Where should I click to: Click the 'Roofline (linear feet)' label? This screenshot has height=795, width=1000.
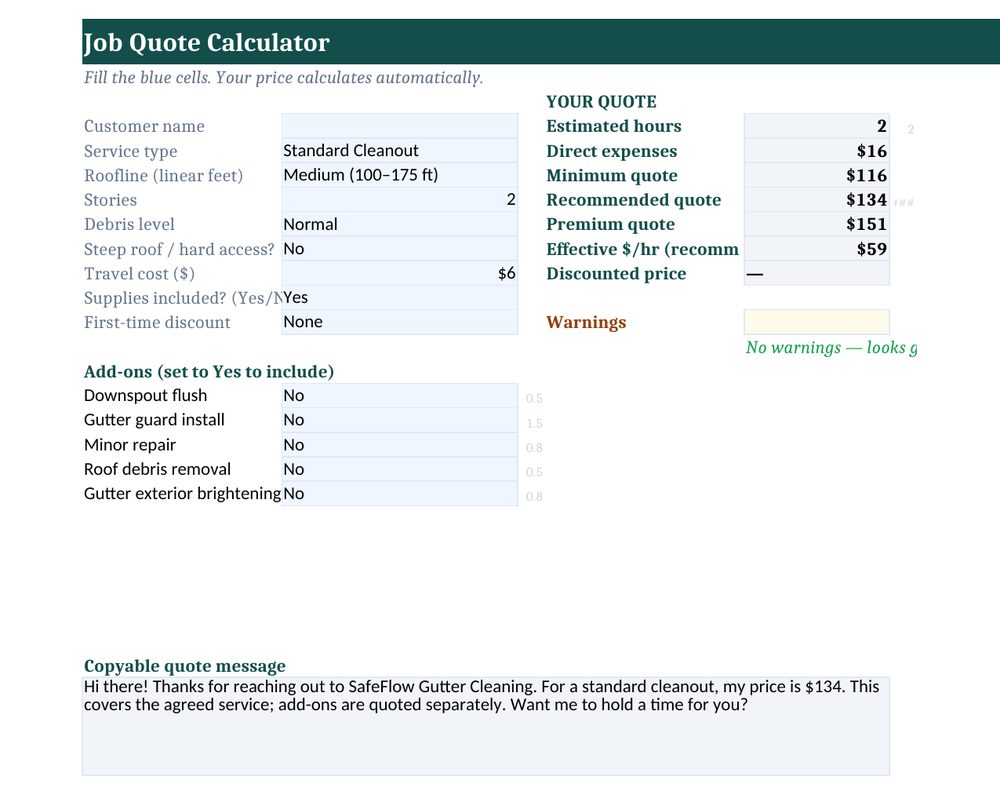coord(163,175)
